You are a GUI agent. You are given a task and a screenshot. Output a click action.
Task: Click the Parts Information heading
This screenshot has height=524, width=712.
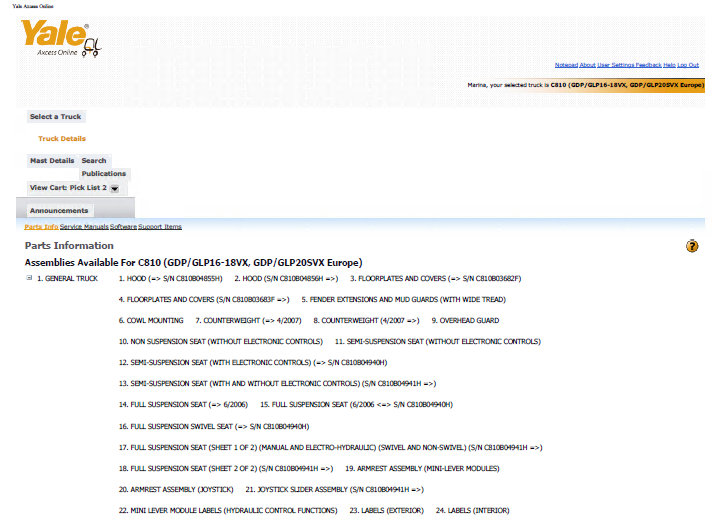pyautogui.click(x=69, y=246)
